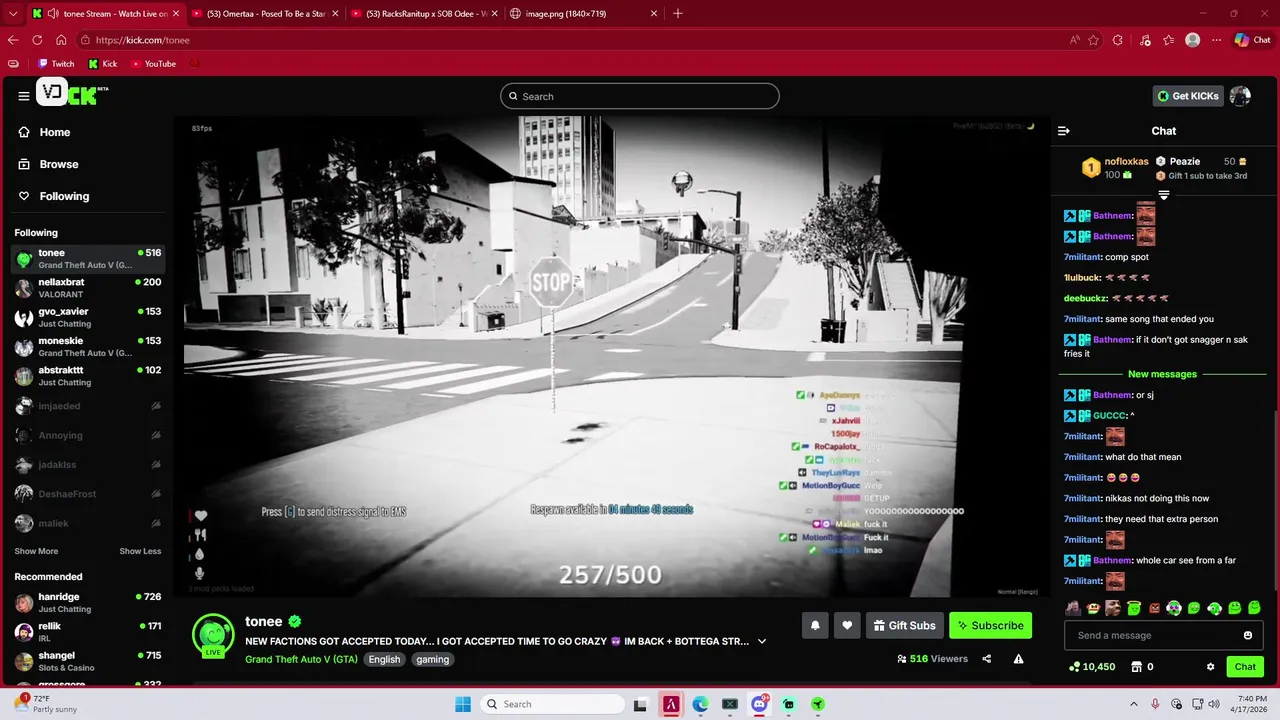This screenshot has height=720, width=1280.
Task: Expand gift leaderboard chevron in chat
Action: (x=1163, y=195)
